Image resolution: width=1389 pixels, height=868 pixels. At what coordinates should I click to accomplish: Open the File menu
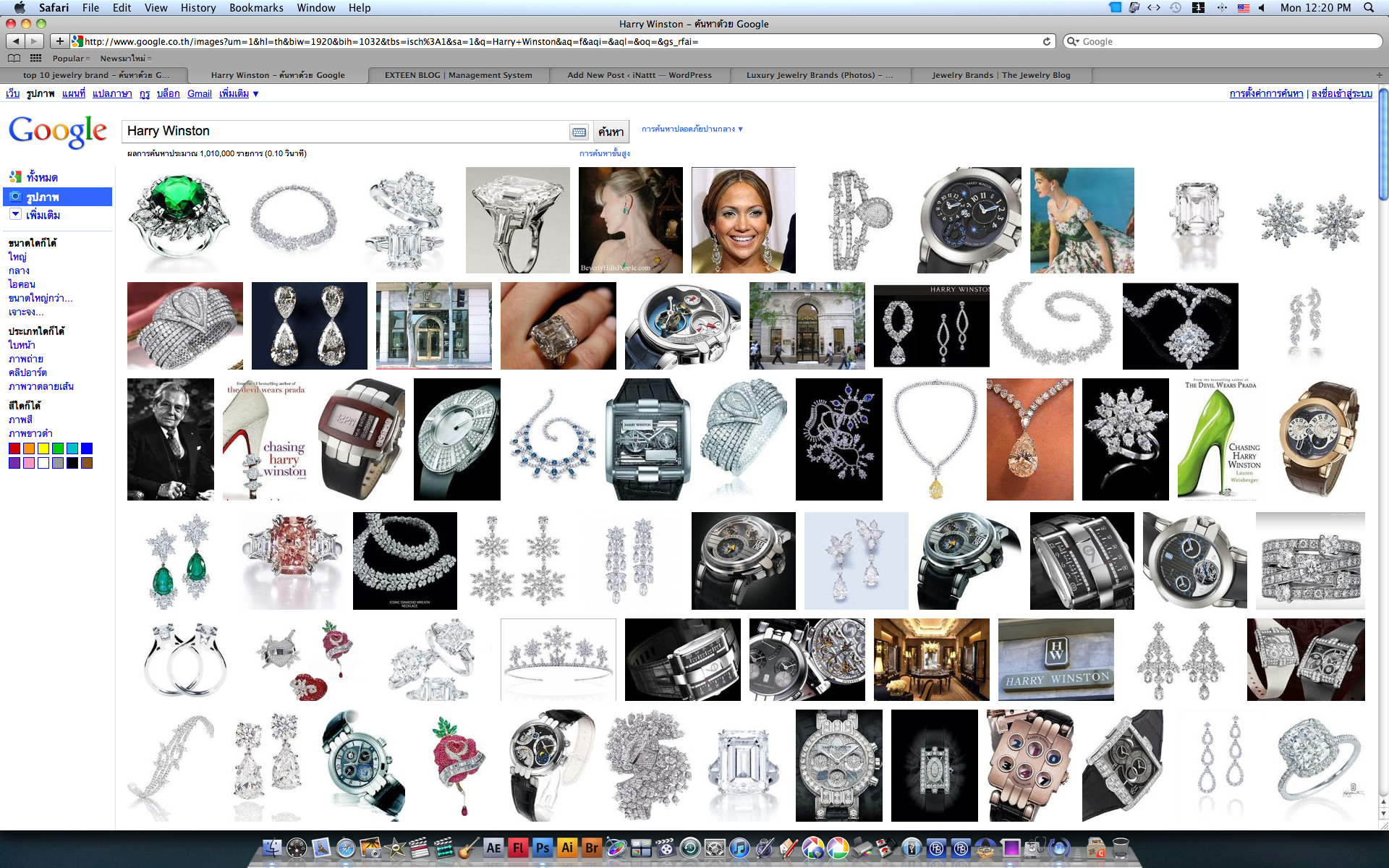pyautogui.click(x=90, y=7)
